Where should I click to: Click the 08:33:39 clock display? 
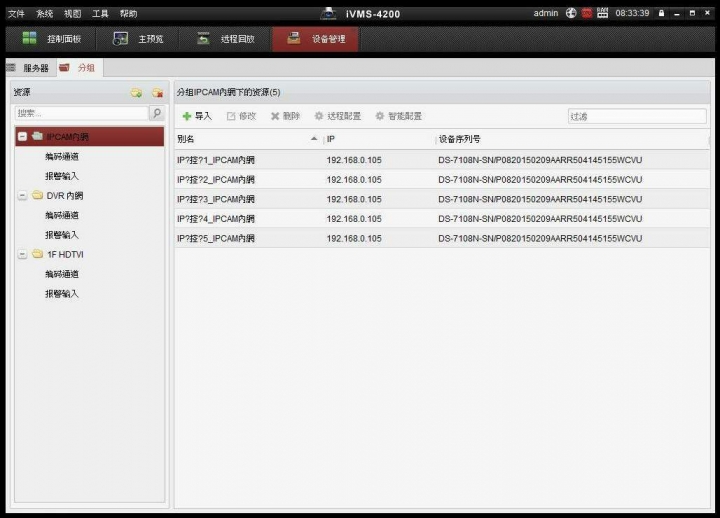tap(632, 13)
